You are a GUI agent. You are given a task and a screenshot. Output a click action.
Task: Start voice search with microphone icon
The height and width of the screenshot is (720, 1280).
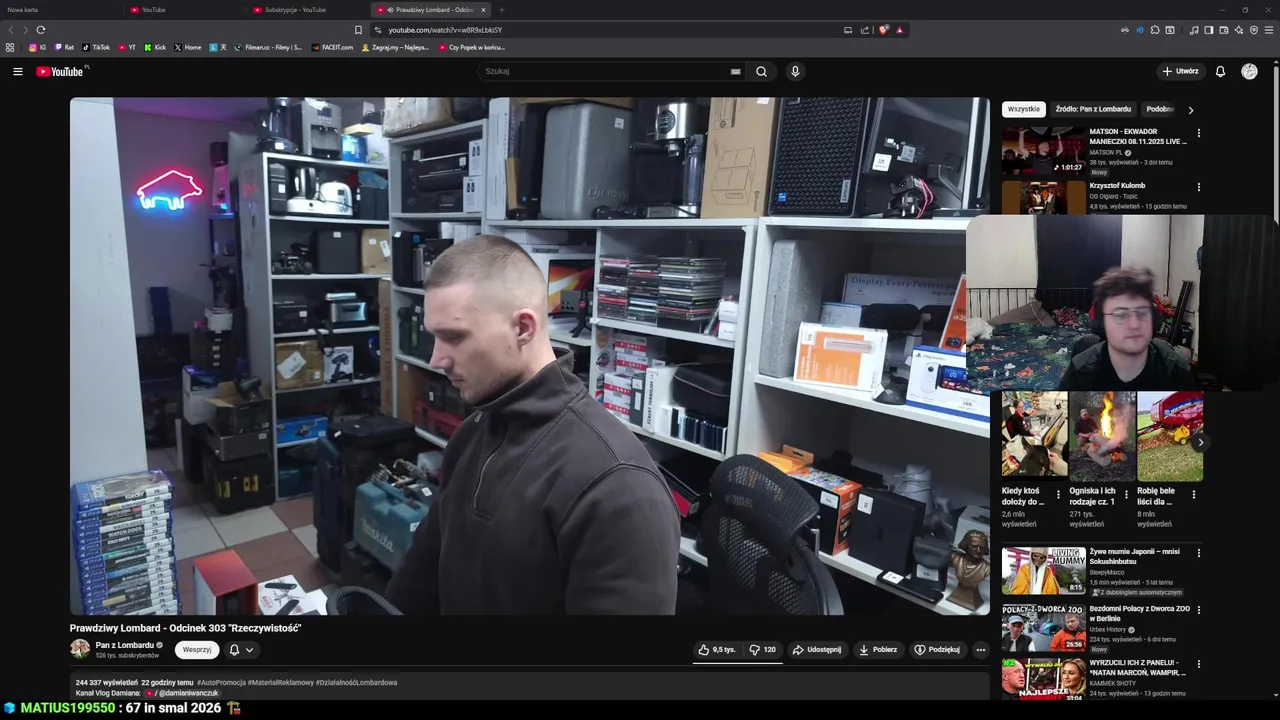coord(795,72)
